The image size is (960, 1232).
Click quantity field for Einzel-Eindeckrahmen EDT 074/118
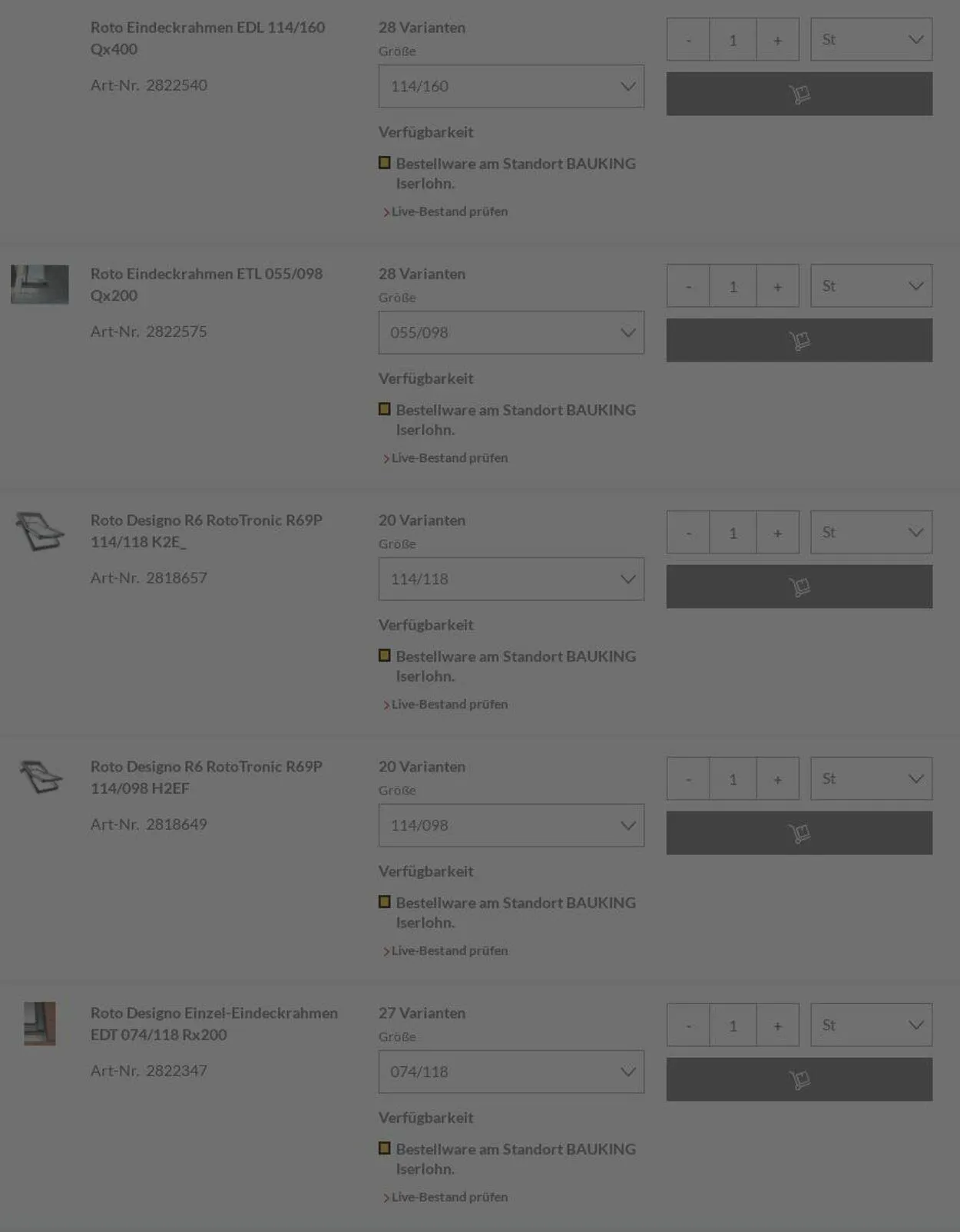click(733, 1026)
